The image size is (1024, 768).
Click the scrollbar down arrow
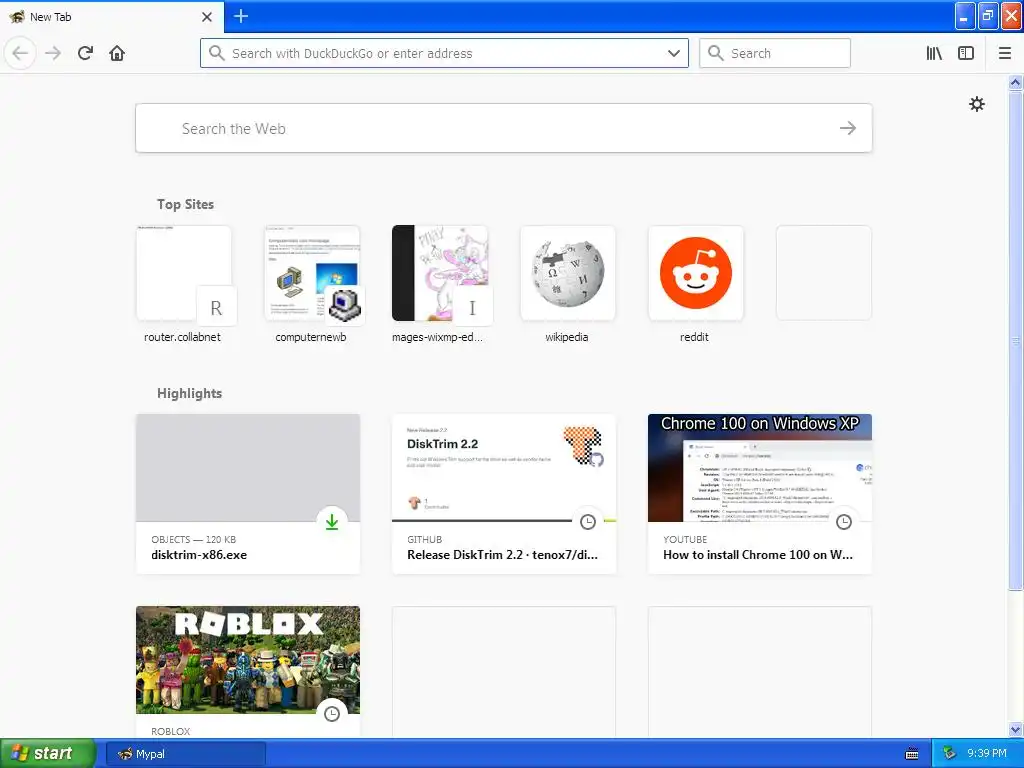1015,730
